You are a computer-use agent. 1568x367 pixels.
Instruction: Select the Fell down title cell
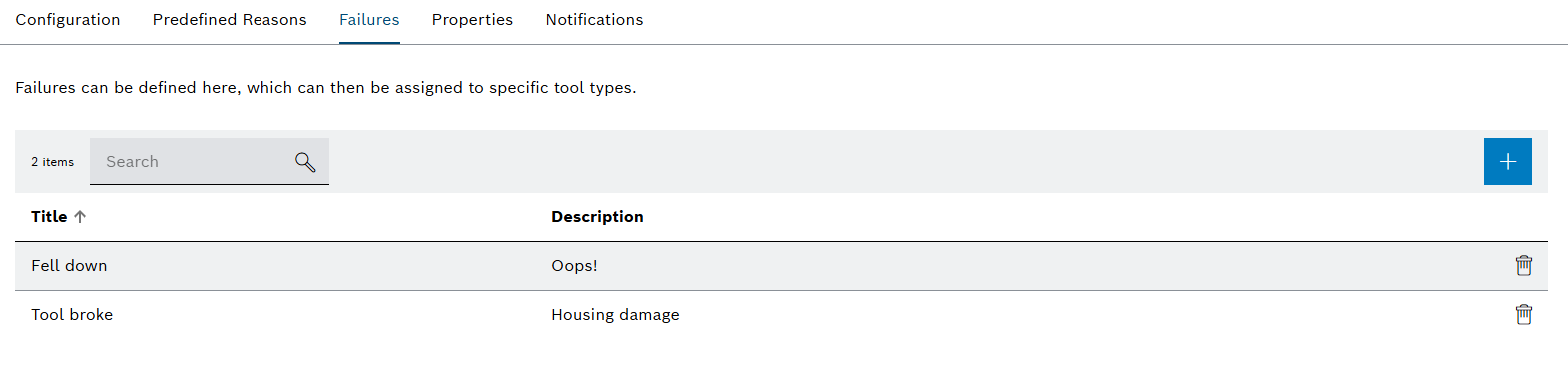69,265
